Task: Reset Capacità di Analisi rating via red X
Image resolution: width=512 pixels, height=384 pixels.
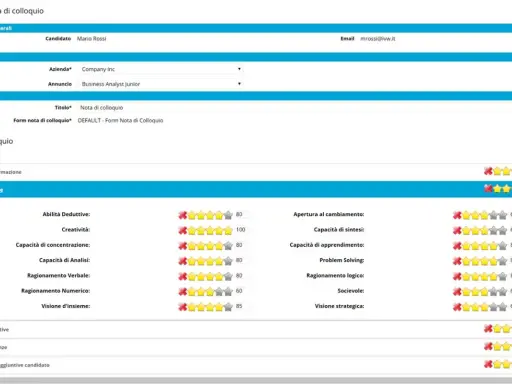Action: pyautogui.click(x=183, y=261)
